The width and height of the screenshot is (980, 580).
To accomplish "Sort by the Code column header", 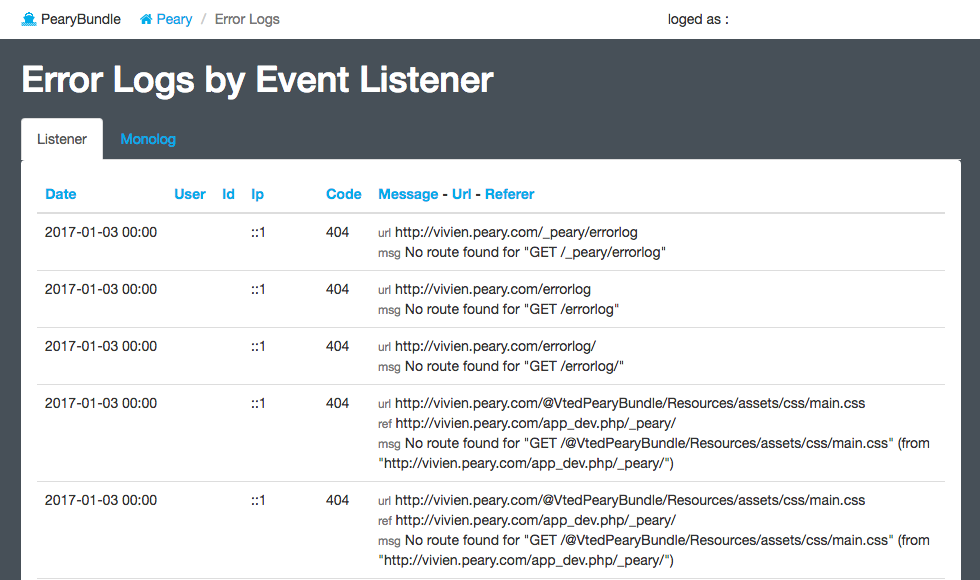I will coord(344,194).
